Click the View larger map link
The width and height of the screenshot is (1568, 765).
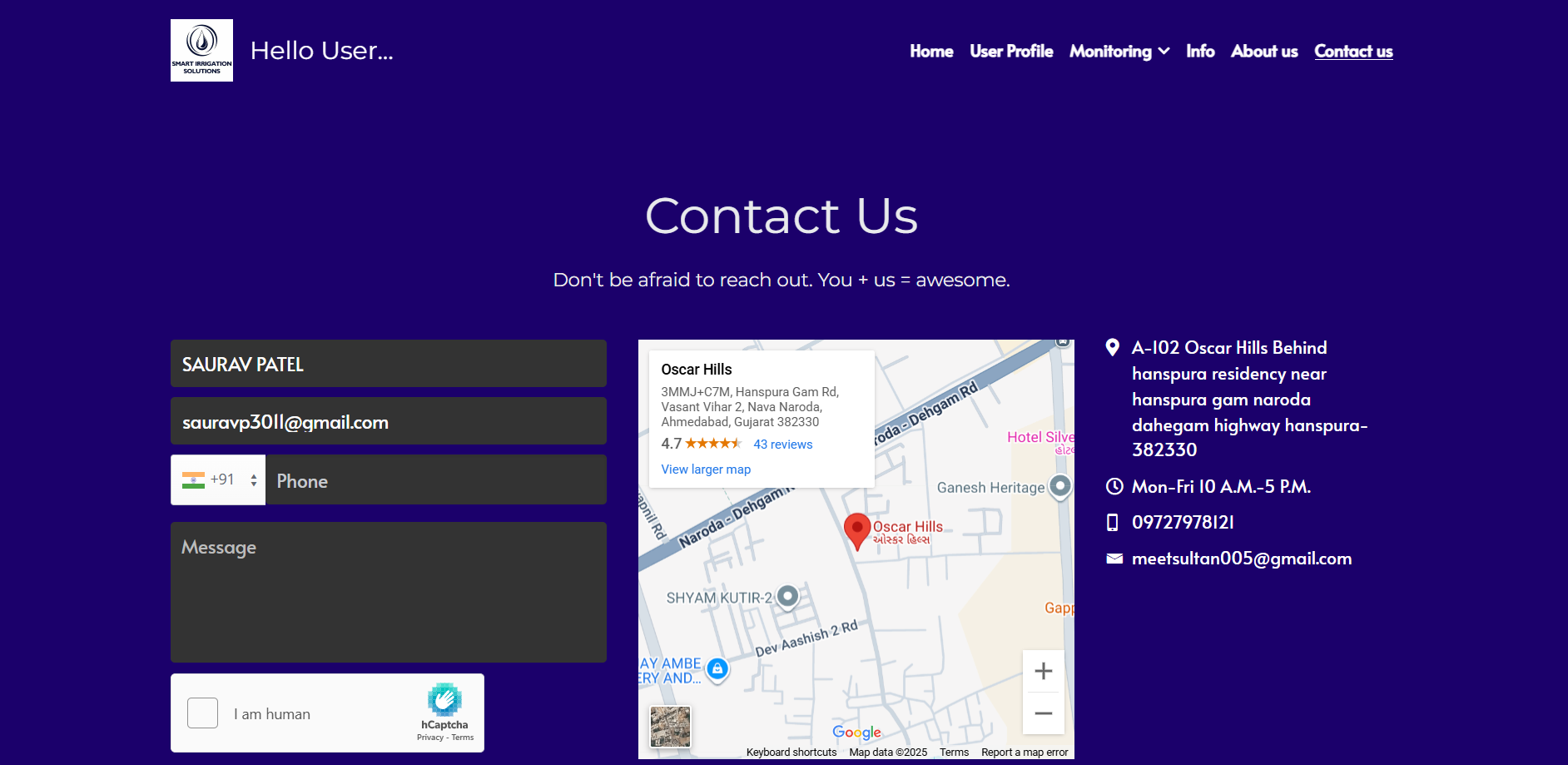click(x=705, y=469)
